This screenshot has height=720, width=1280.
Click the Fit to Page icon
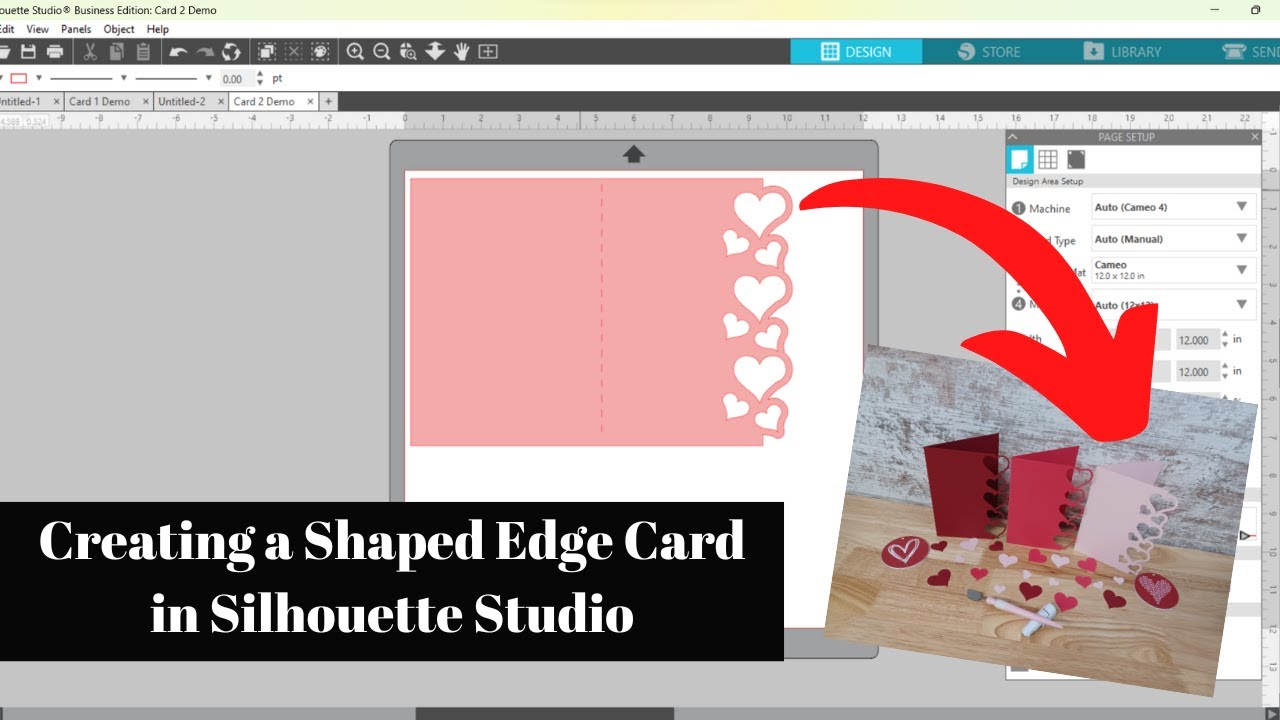488,51
